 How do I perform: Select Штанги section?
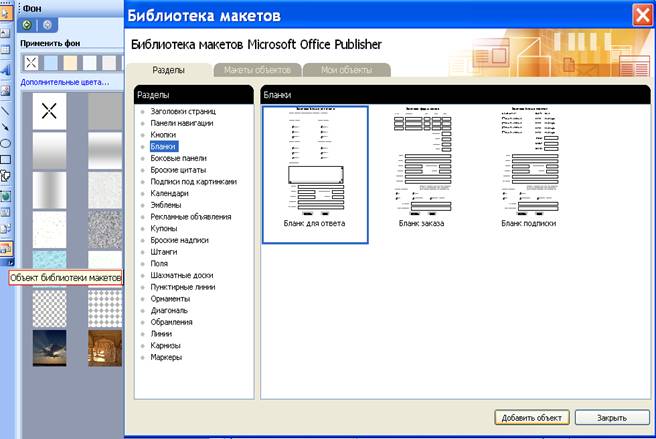pyautogui.click(x=164, y=252)
